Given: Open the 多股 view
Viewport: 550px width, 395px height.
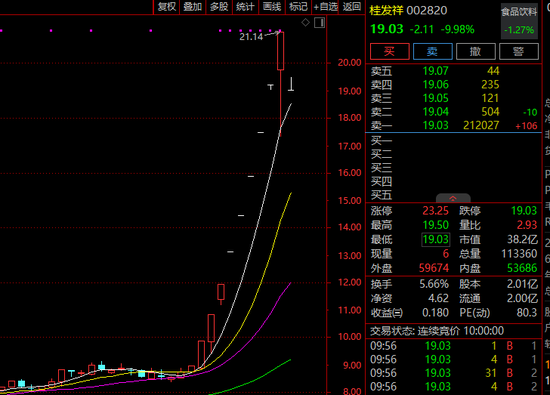Looking at the screenshot, I should 219,7.
